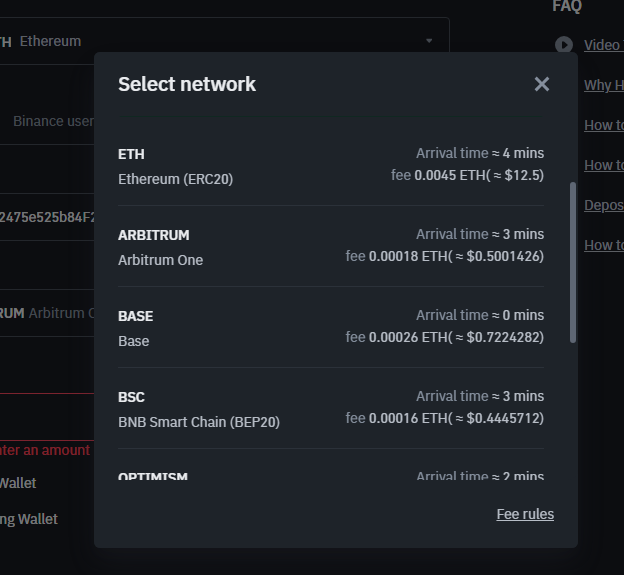Click the Binance user tab behind dialog
Screen dimensions: 624x575
53,121
